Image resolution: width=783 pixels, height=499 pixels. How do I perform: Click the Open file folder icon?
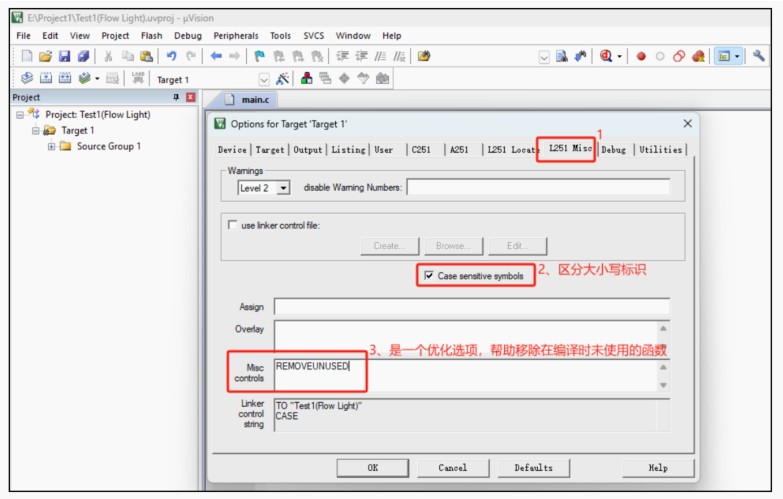(45, 57)
